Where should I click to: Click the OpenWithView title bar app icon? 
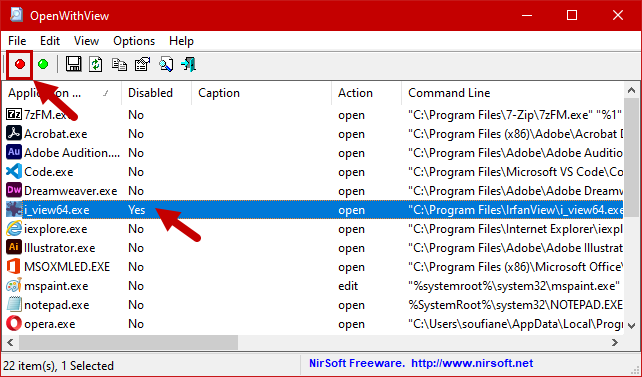point(16,14)
